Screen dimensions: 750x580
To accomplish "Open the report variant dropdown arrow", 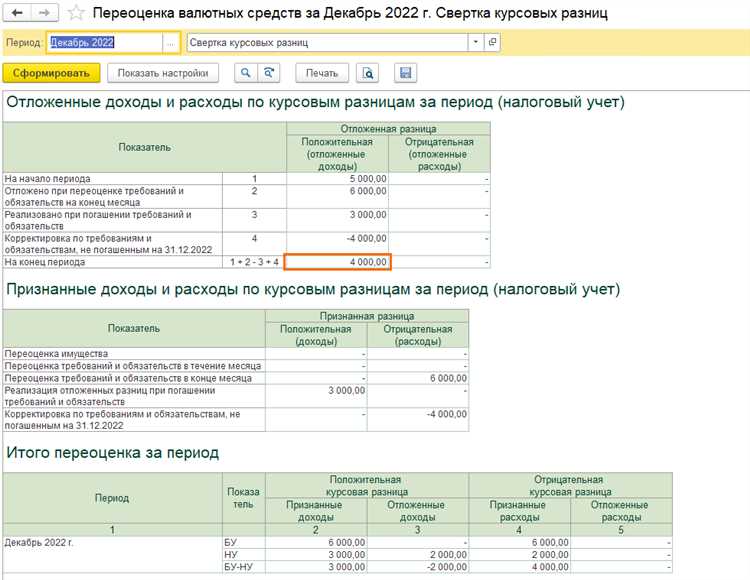I will pos(475,43).
